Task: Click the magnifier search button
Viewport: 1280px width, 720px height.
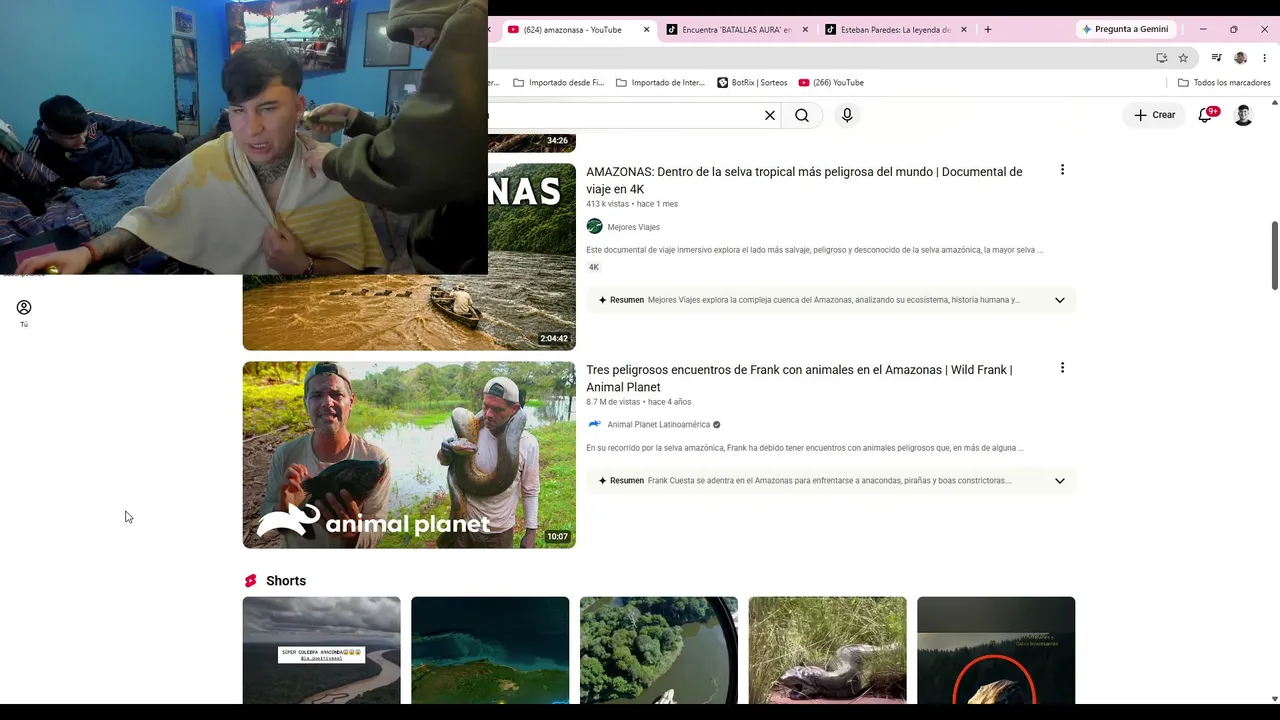Action: click(x=802, y=115)
